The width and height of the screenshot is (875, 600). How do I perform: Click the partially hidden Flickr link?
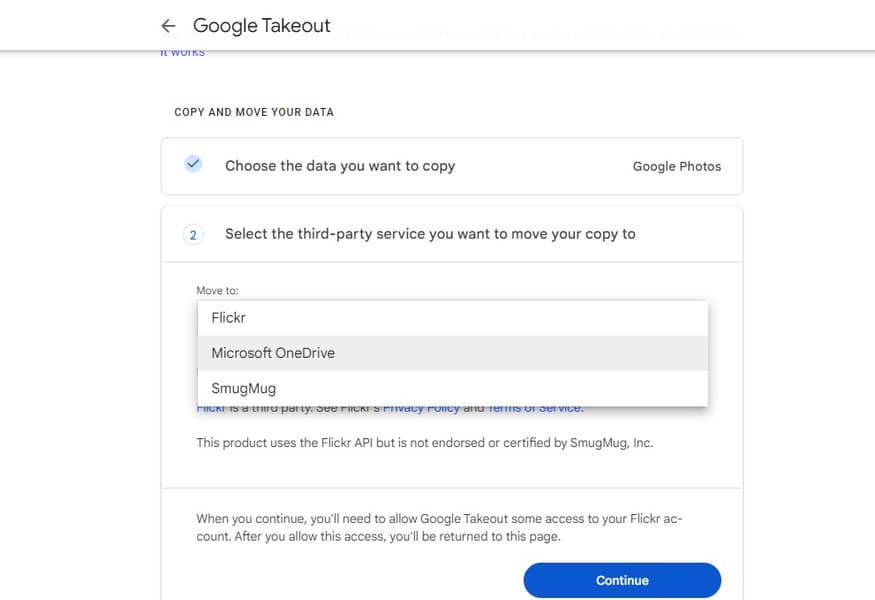[210, 408]
